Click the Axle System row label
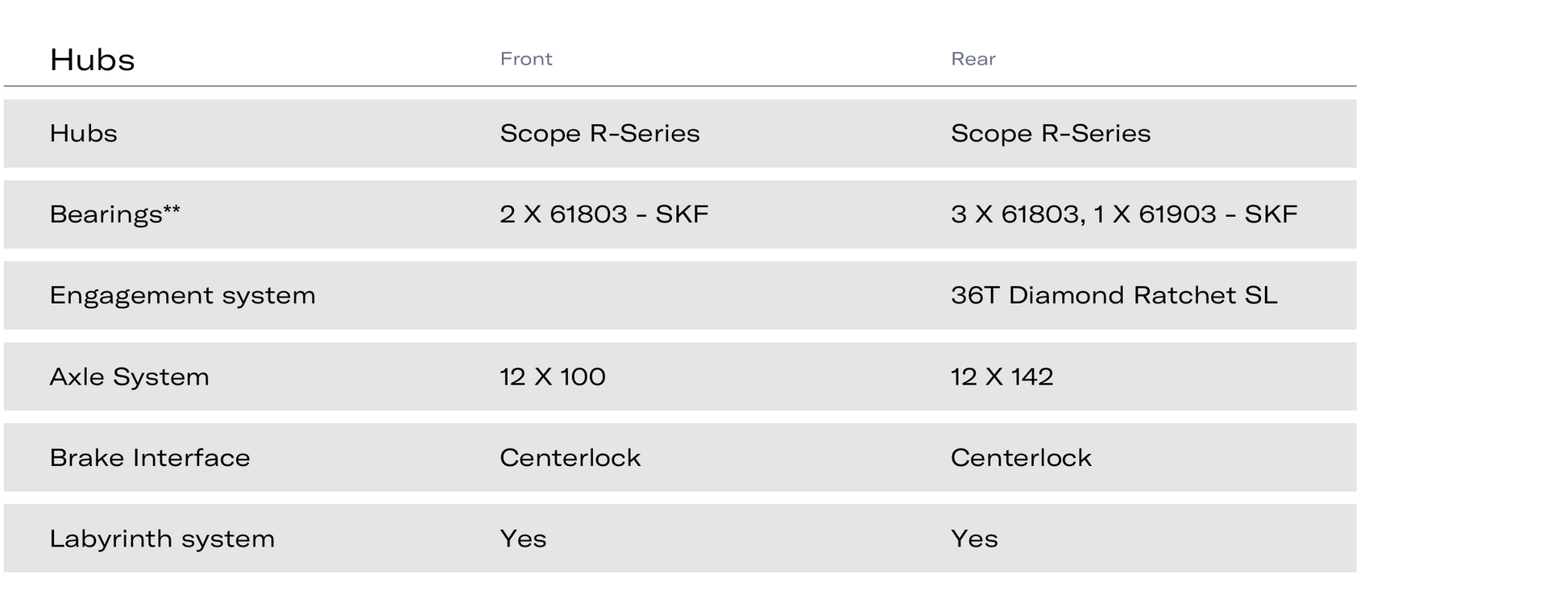This screenshot has height=603, width=1568. coord(129,377)
